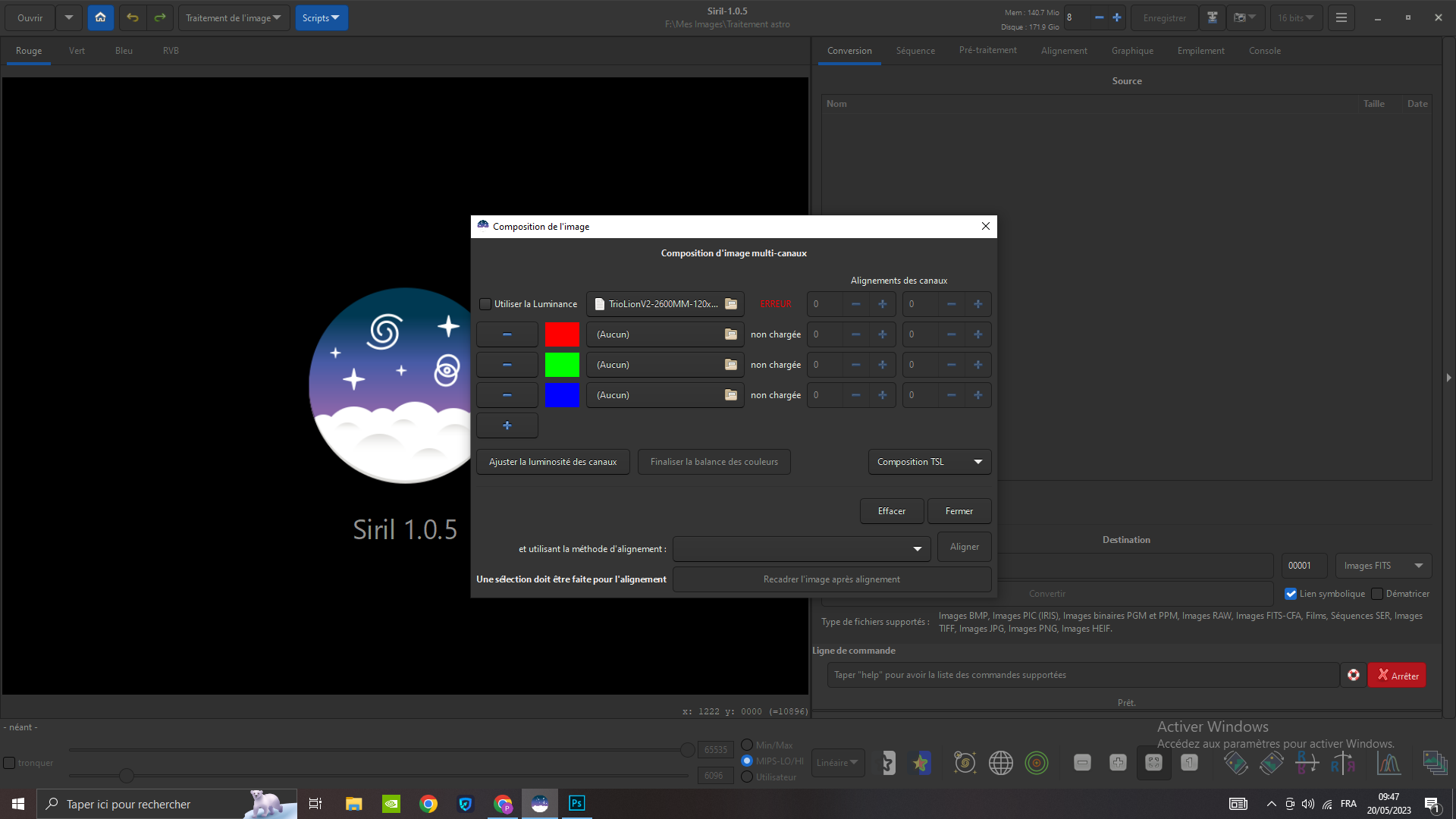
Task: Click the Effacer button
Action: (891, 511)
